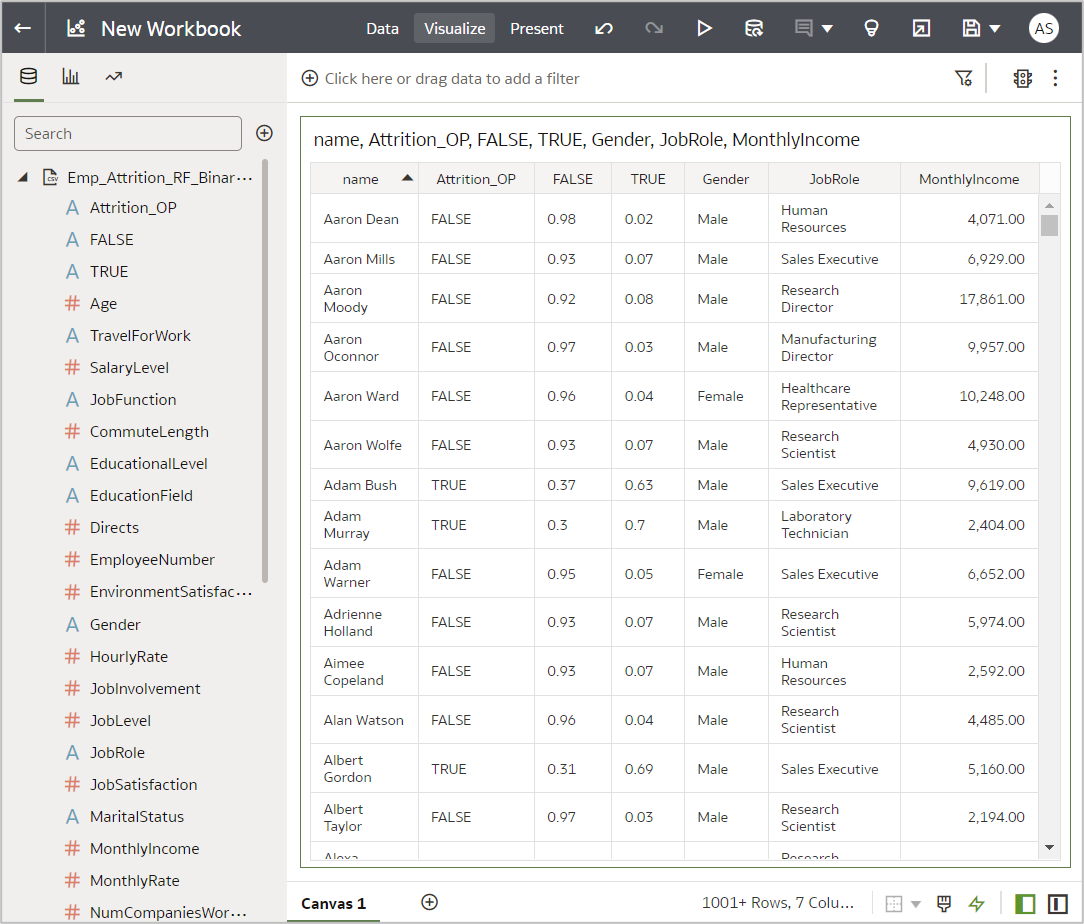The image size is (1084, 924).
Task: Toggle the Auto Apply Data lightning icon
Action: click(976, 903)
